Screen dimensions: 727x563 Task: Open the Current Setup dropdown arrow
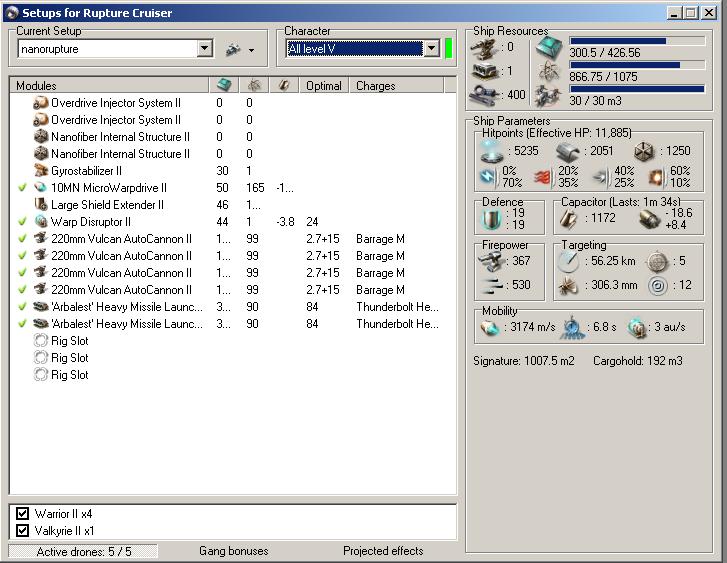(x=204, y=48)
